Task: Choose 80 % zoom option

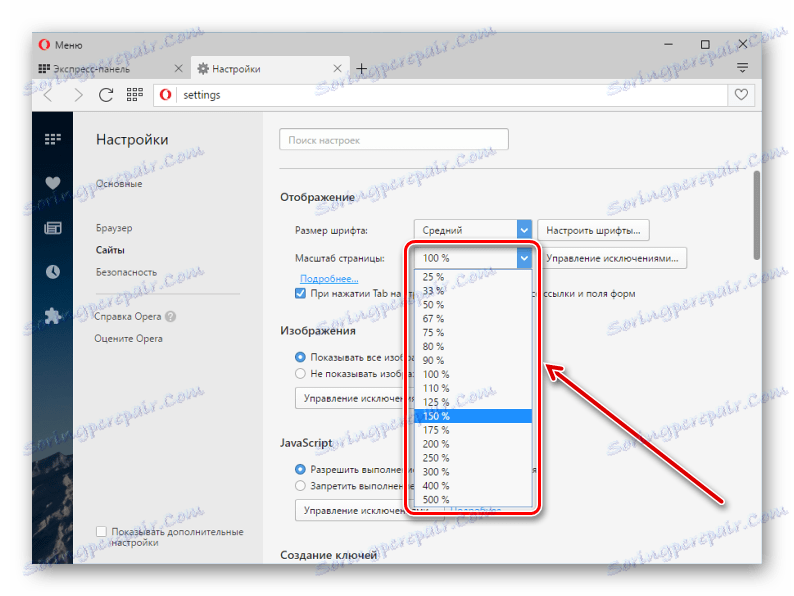Action: [x=473, y=346]
